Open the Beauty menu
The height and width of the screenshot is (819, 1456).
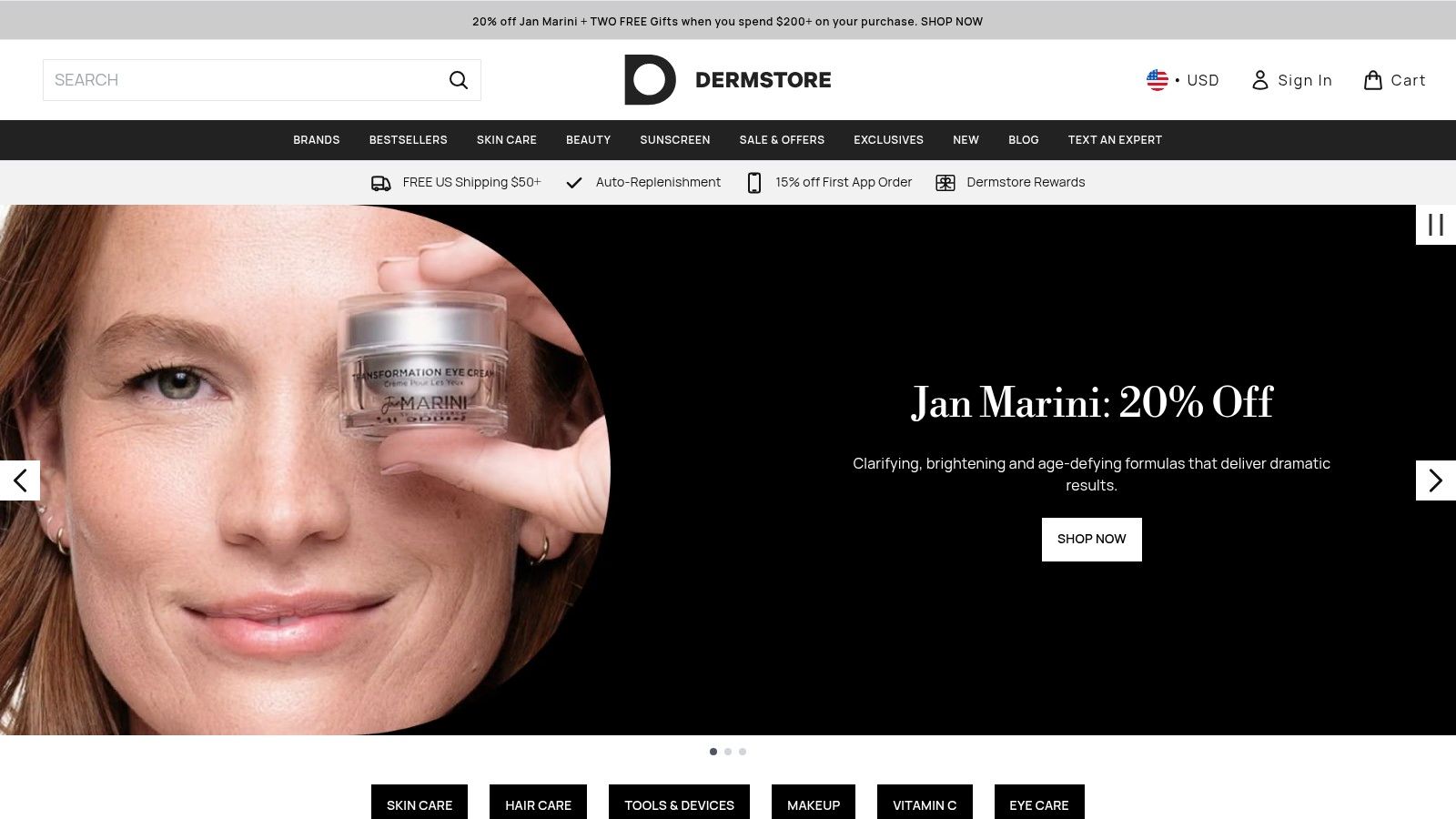pyautogui.click(x=588, y=140)
